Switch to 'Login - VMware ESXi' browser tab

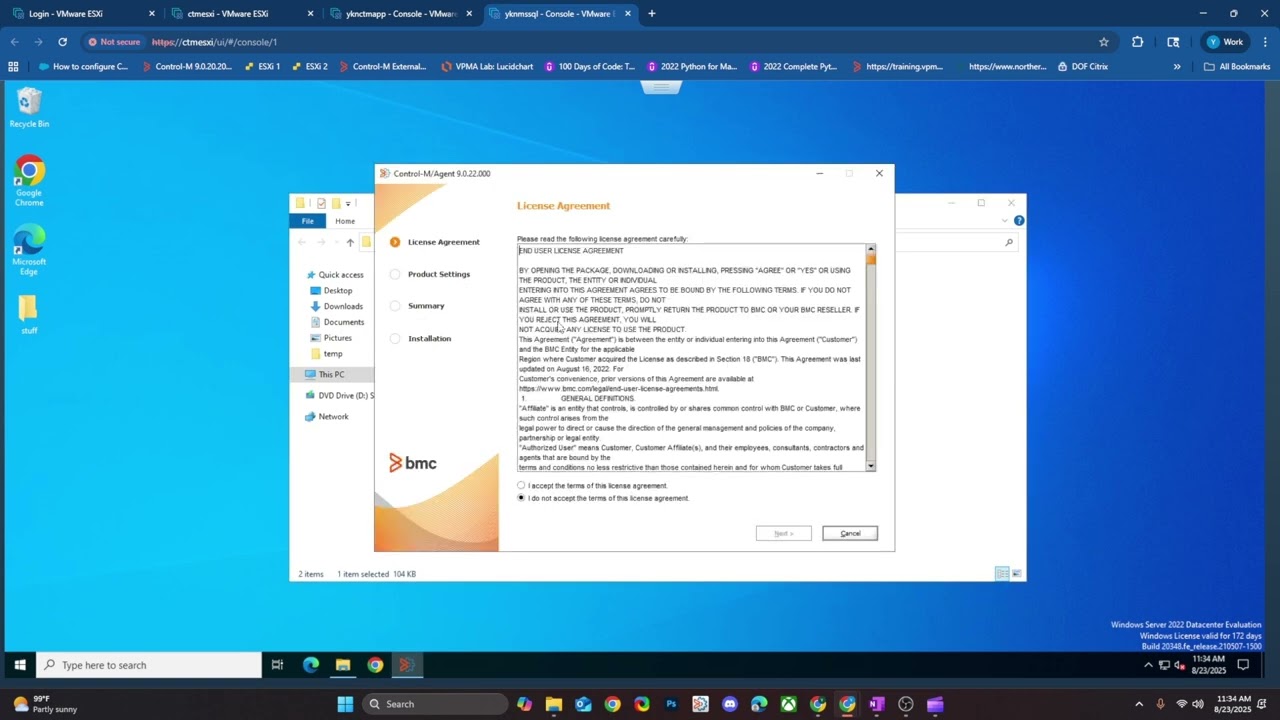[x=85, y=14]
